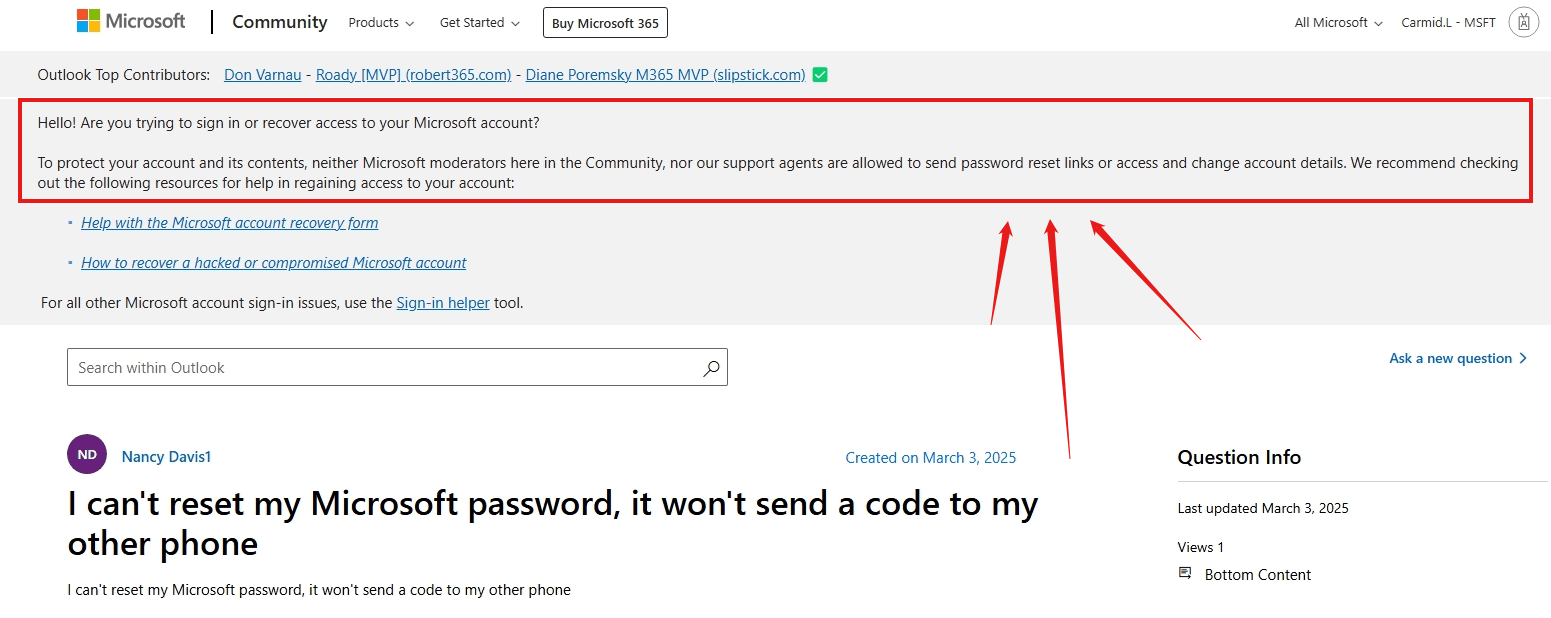The height and width of the screenshot is (618, 1551).
Task: Open How to recover a hacked account link
Action: (273, 262)
